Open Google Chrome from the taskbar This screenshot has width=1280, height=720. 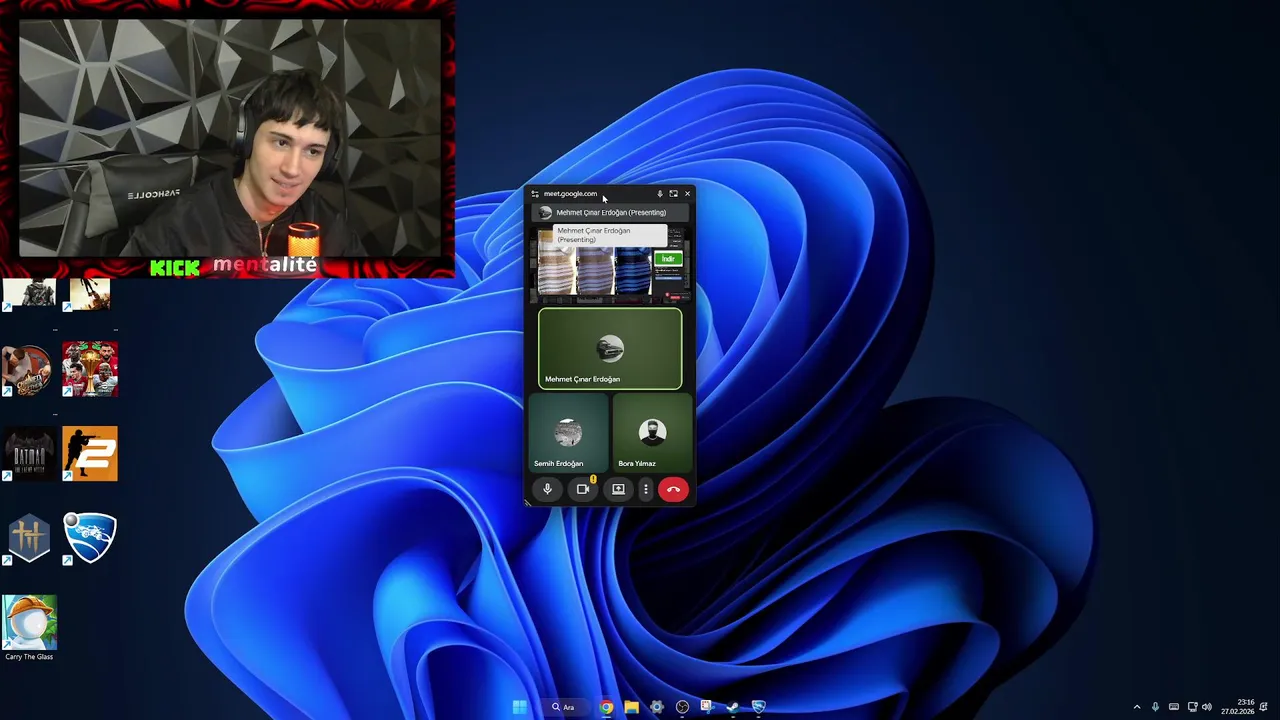pos(606,707)
